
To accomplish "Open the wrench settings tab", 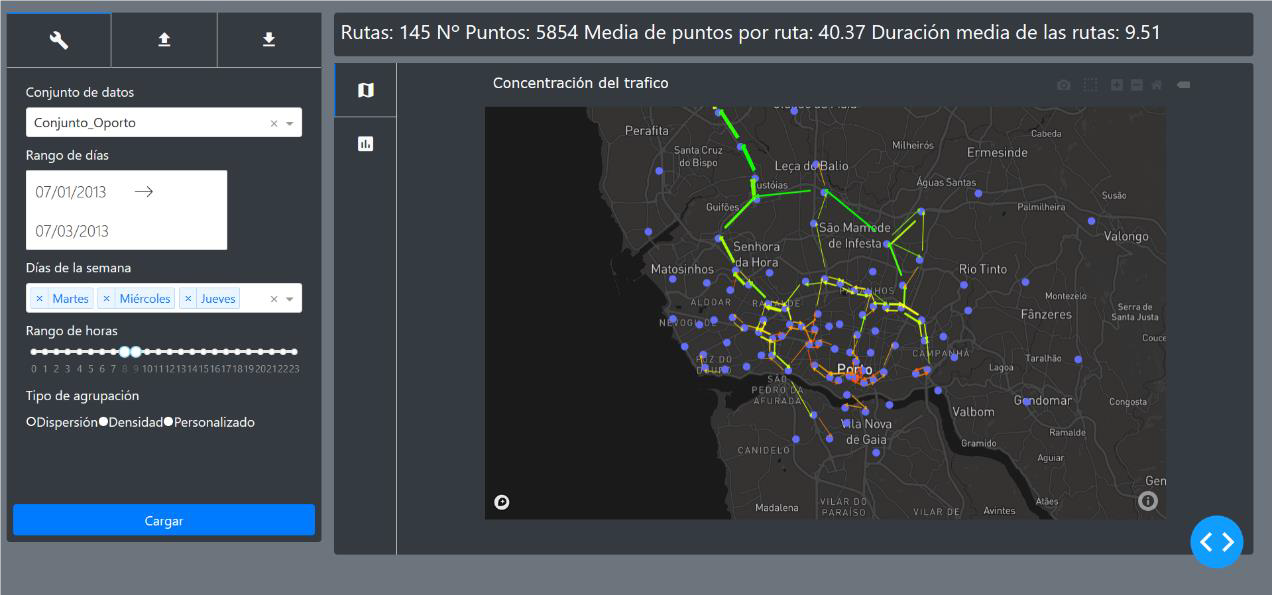I will (x=59, y=40).
